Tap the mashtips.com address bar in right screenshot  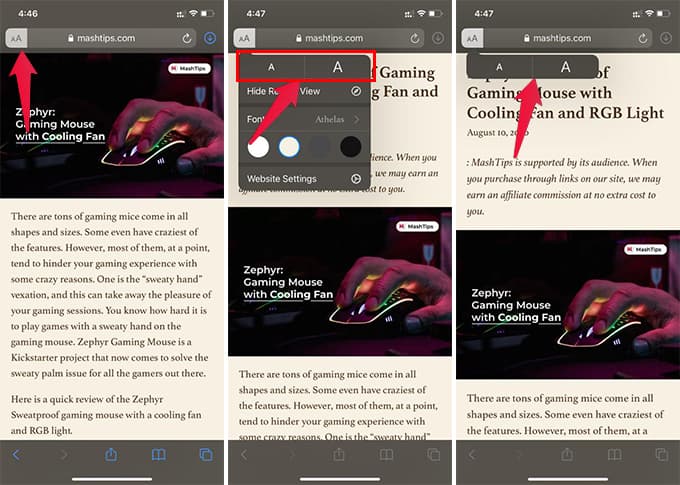pyautogui.click(x=558, y=38)
